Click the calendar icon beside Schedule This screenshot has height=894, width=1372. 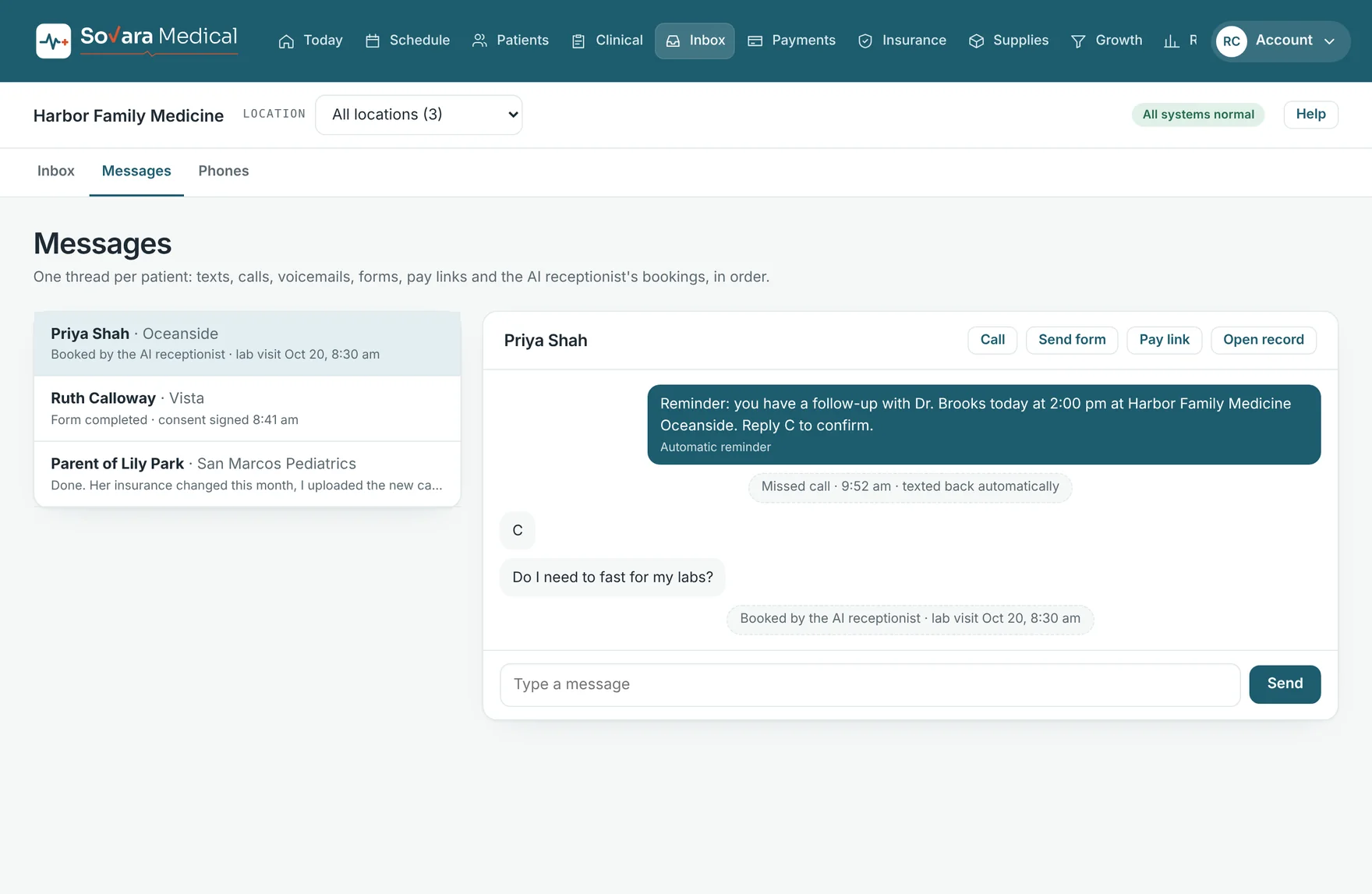(373, 41)
